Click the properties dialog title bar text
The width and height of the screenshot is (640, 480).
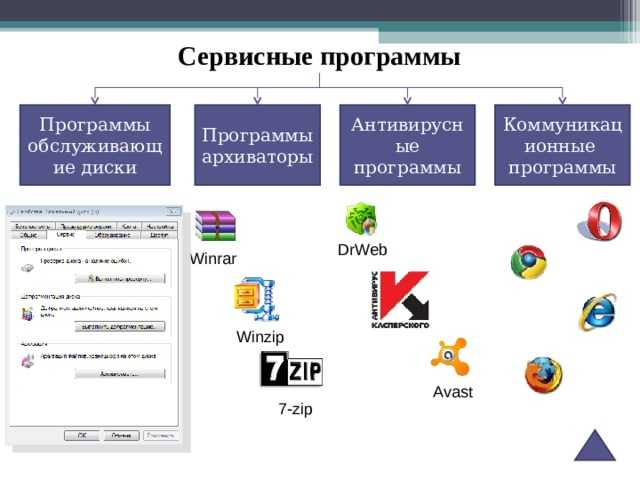coord(57,212)
